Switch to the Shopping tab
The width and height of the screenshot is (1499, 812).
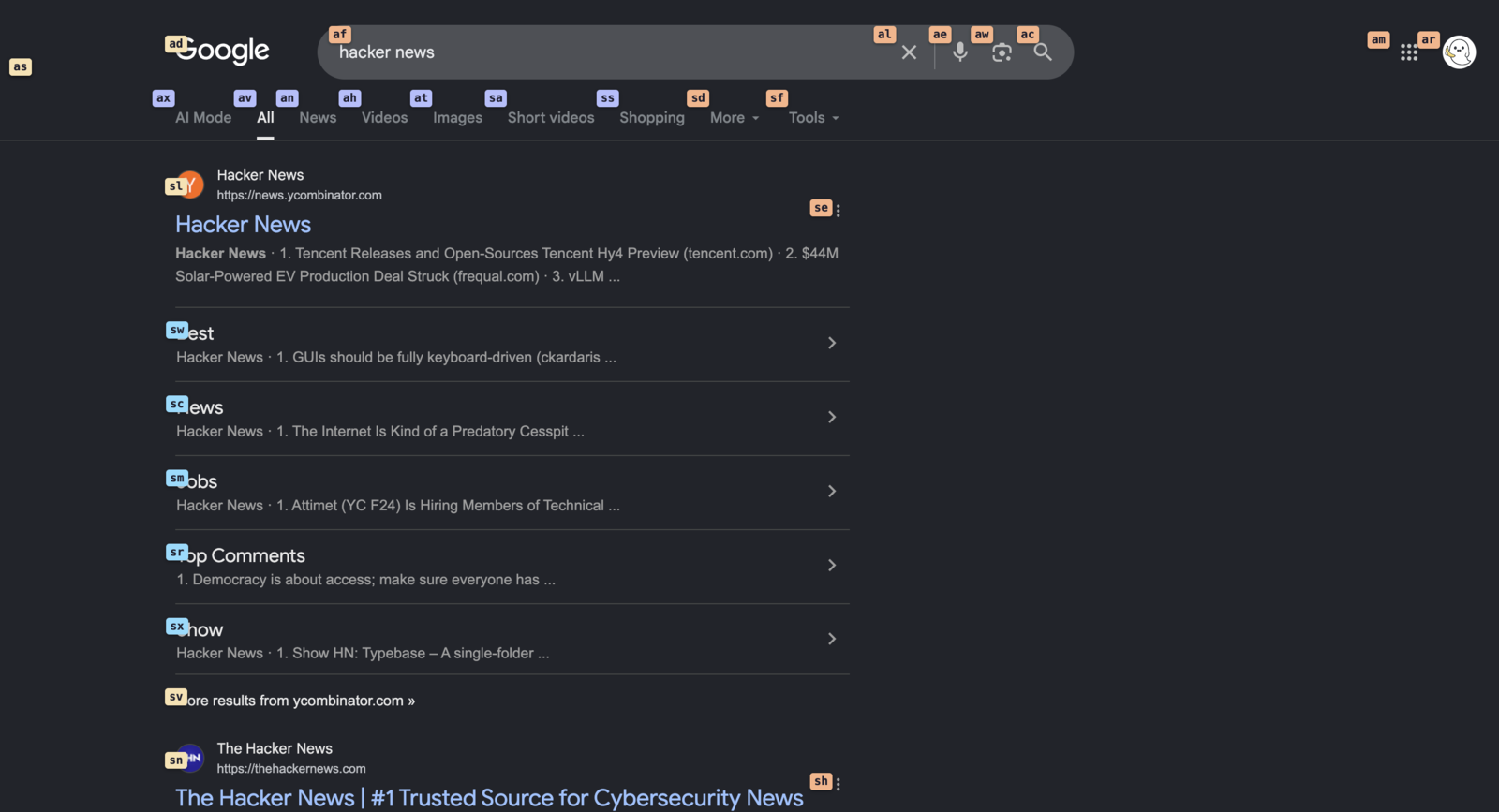(x=652, y=118)
